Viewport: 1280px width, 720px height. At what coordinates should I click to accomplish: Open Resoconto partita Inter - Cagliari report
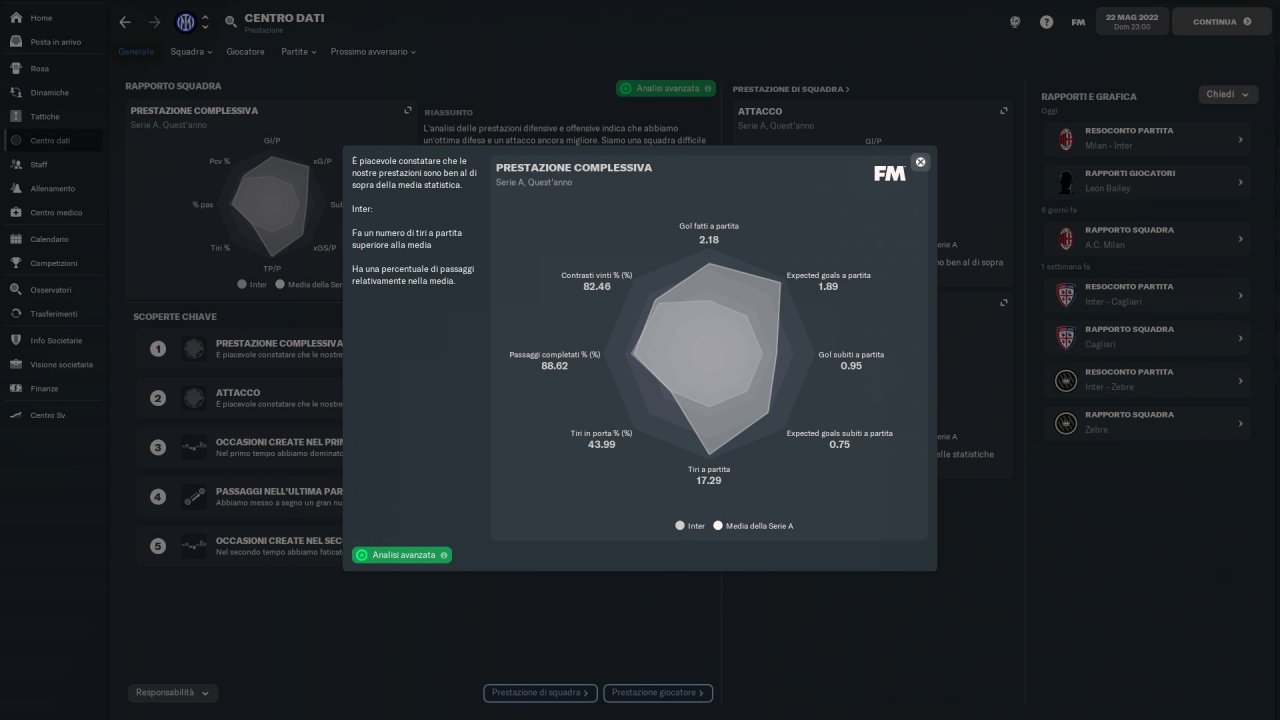(x=1146, y=295)
